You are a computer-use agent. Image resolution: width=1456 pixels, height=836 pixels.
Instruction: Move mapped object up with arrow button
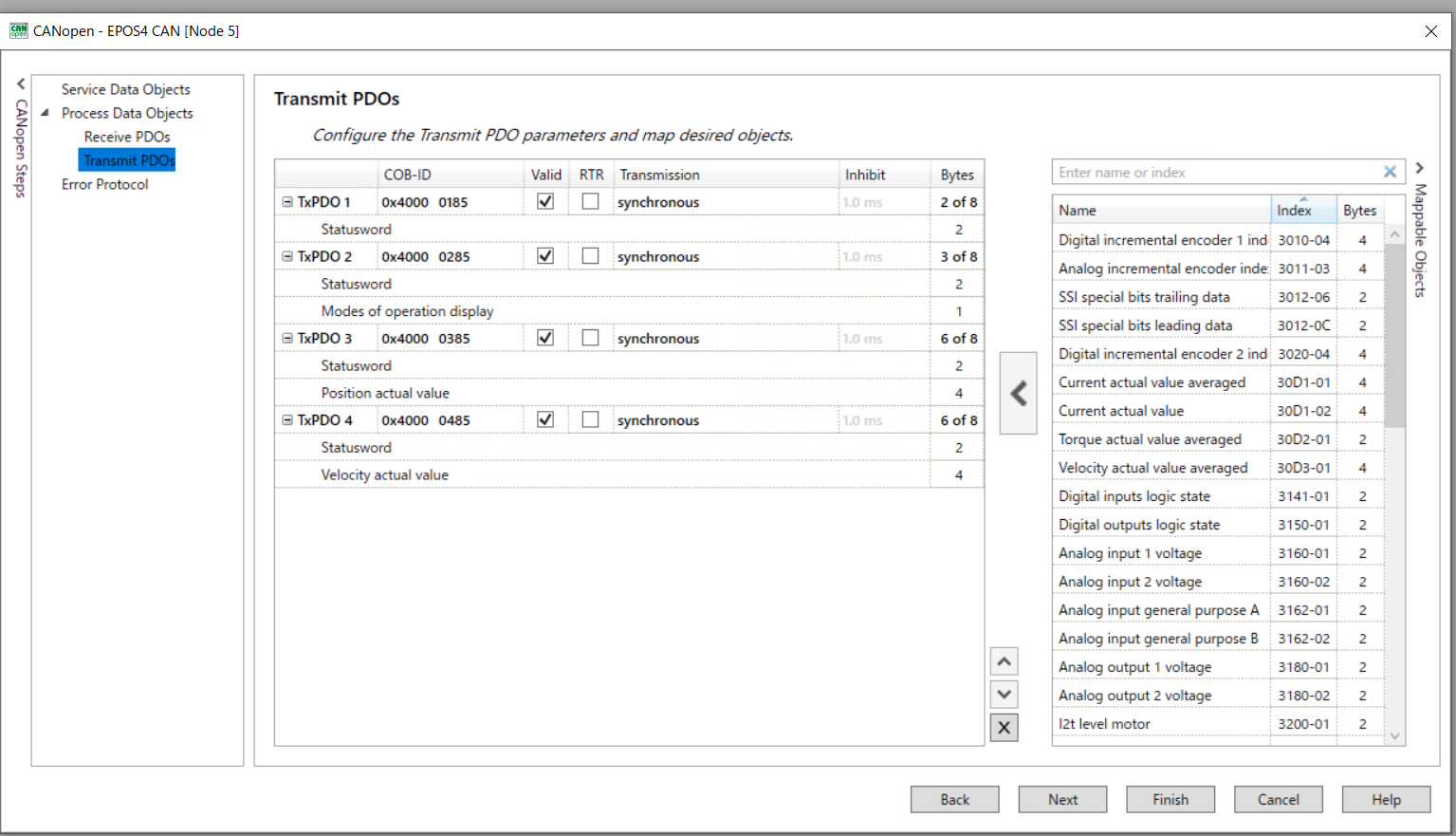coord(1004,661)
